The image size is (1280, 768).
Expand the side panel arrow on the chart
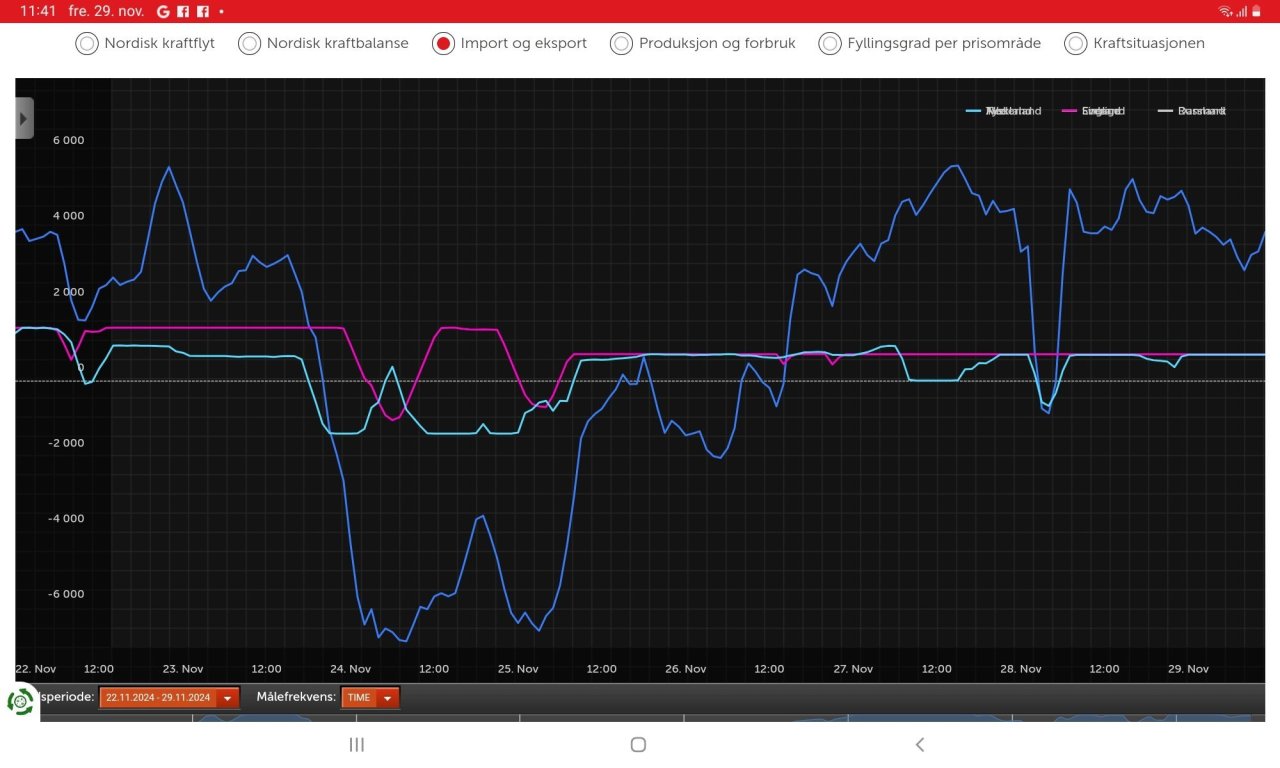click(24, 118)
